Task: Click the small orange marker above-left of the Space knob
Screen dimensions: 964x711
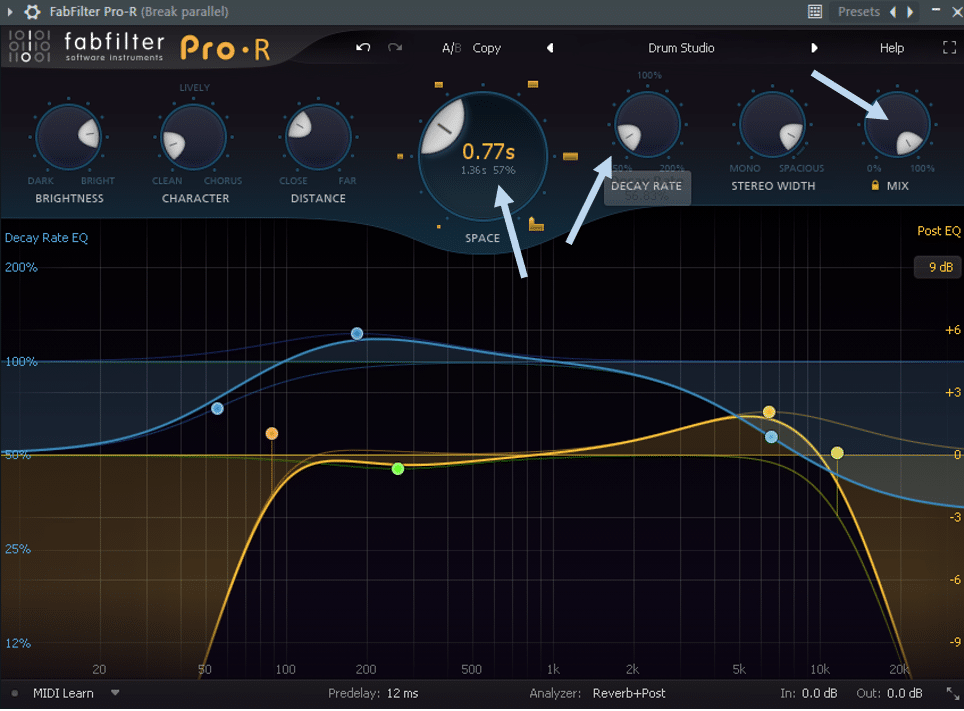Action: click(438, 84)
